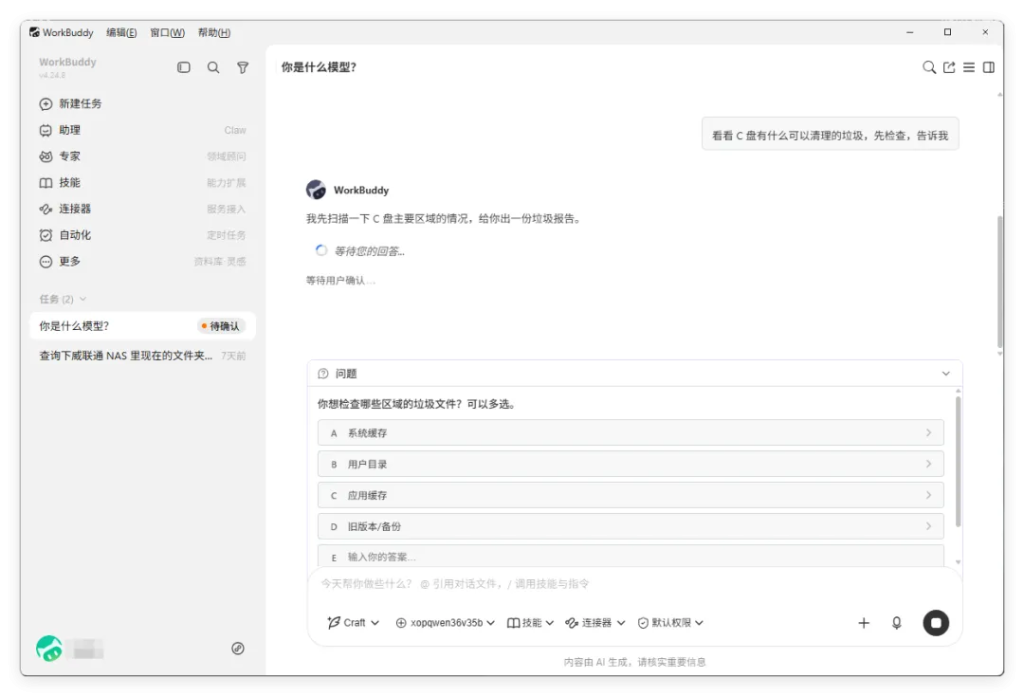
Task: Open the xopqwen36v35b model dropdown
Action: click(x=445, y=623)
